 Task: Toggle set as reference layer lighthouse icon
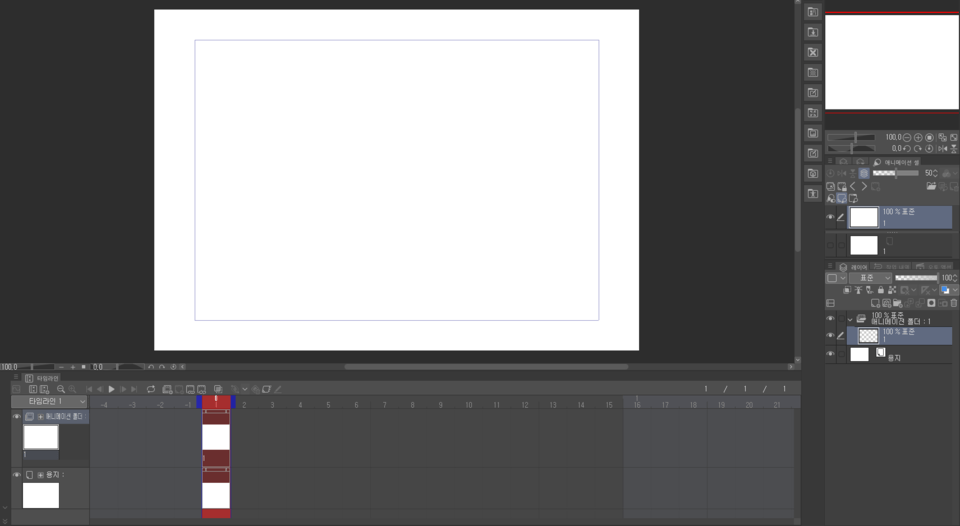tap(858, 290)
